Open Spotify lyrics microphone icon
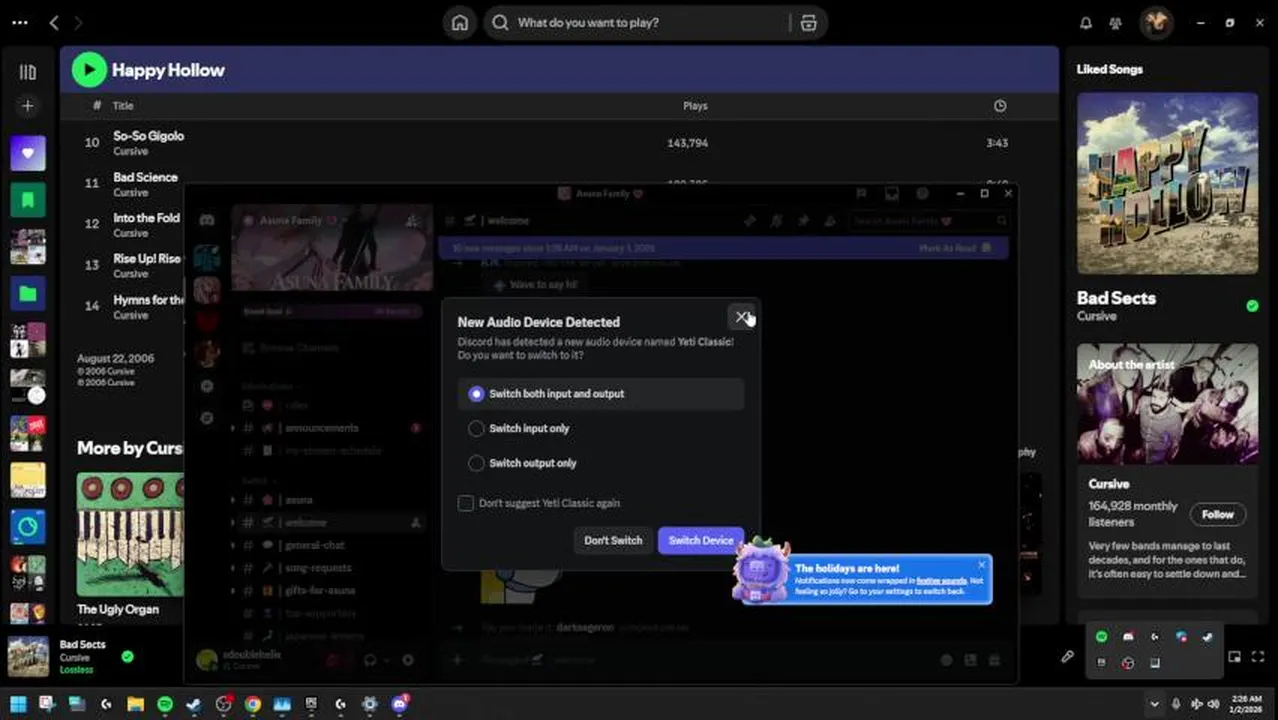This screenshot has width=1278, height=720. (x=1067, y=657)
